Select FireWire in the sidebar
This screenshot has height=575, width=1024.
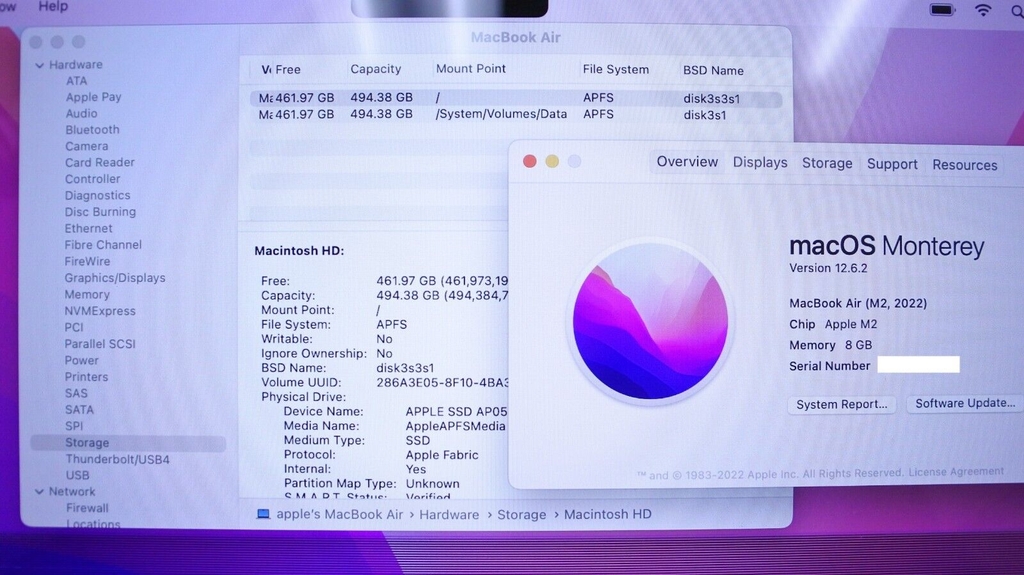(87, 261)
